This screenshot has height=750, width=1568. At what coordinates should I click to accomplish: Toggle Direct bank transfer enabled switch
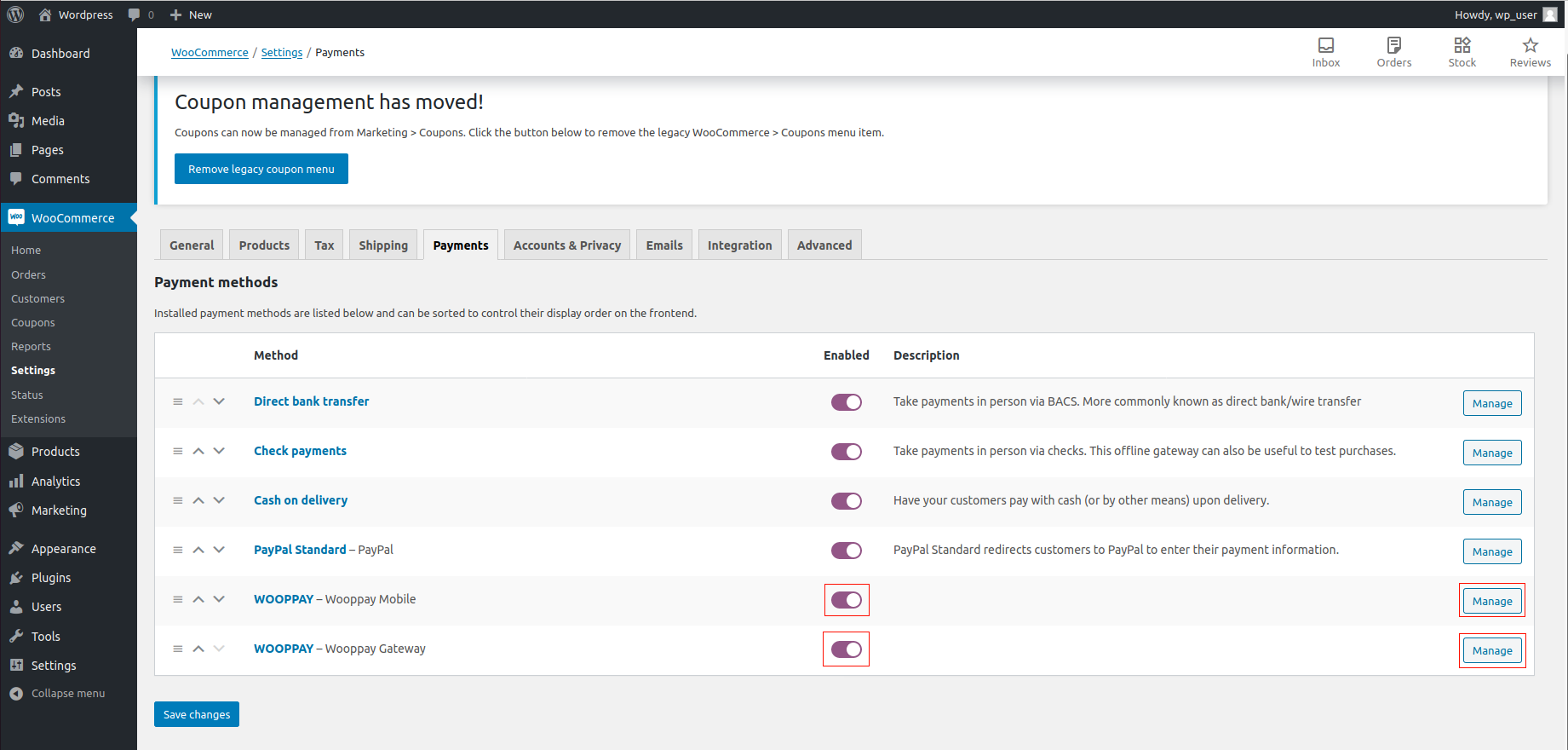pyautogui.click(x=847, y=402)
